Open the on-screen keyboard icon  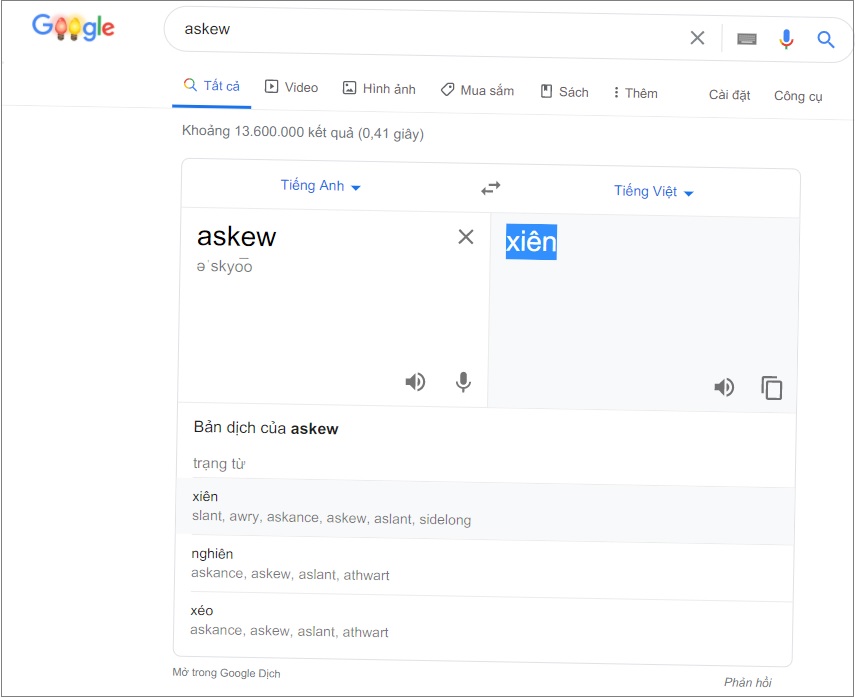click(747, 39)
